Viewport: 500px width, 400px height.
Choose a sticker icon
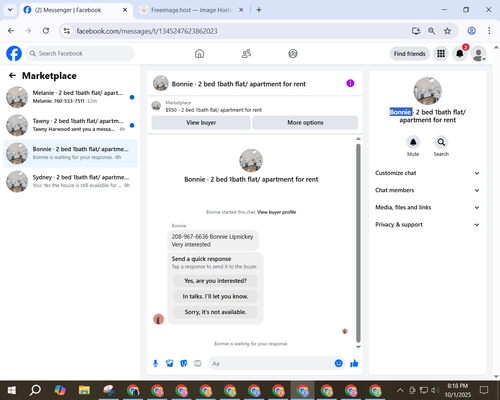(x=183, y=363)
